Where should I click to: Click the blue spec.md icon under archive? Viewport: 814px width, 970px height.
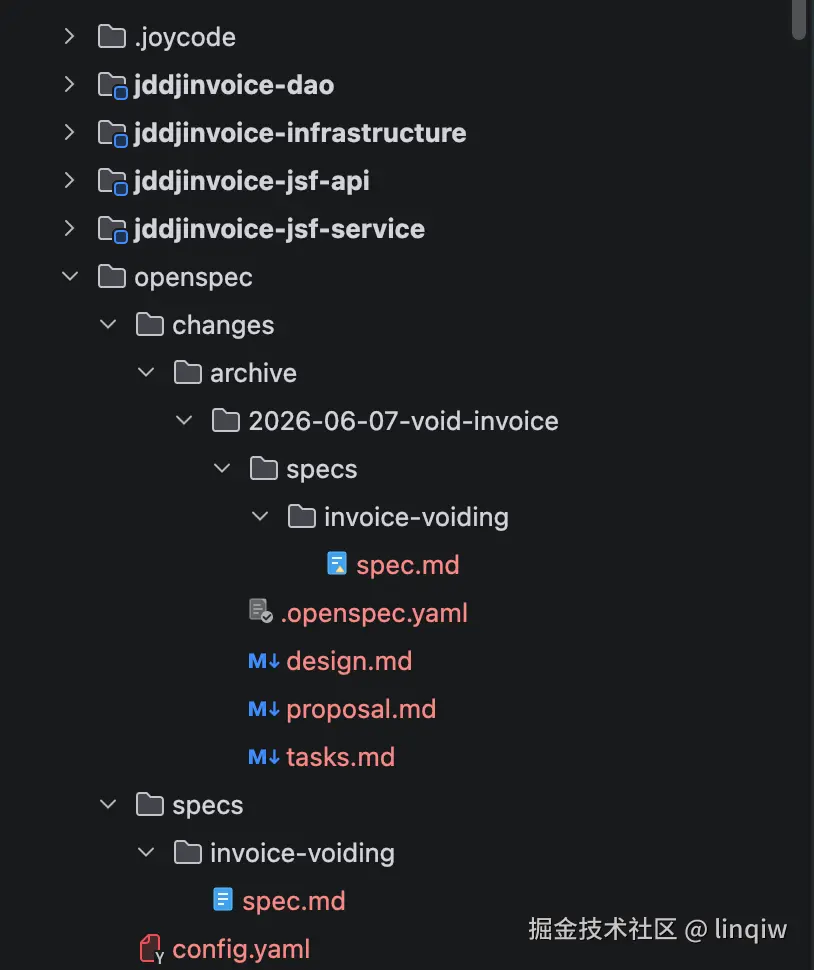click(x=336, y=564)
